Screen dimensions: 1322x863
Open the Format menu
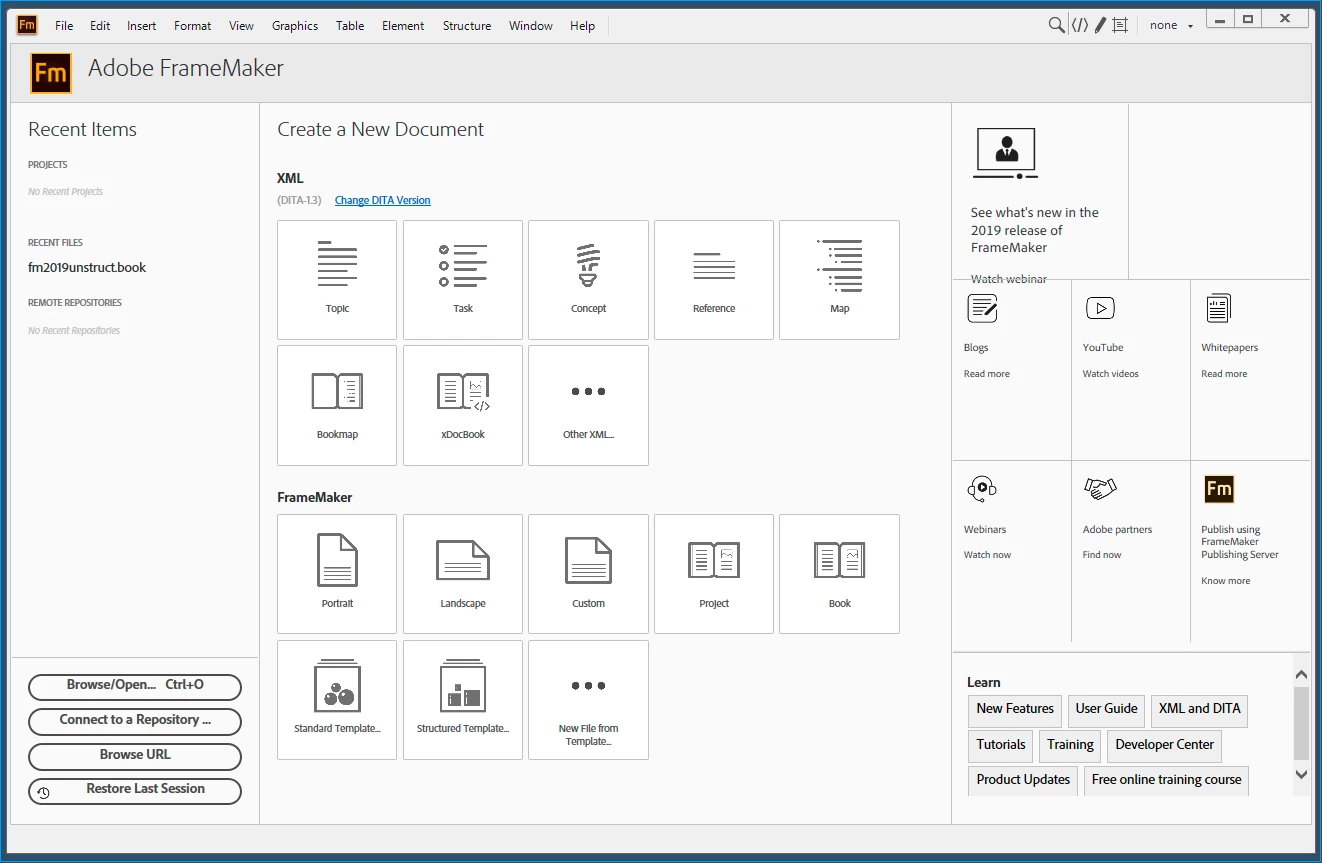(x=193, y=26)
